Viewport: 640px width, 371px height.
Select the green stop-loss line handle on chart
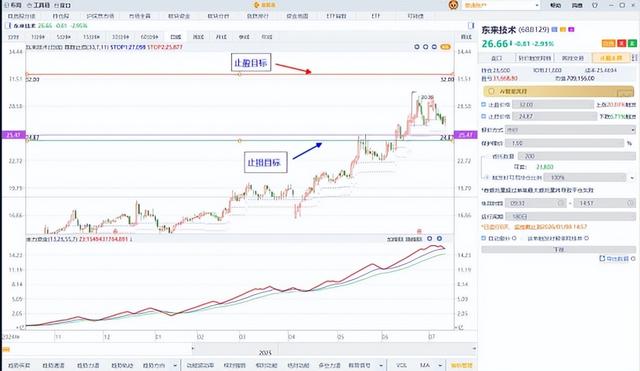pyautogui.click(x=240, y=140)
